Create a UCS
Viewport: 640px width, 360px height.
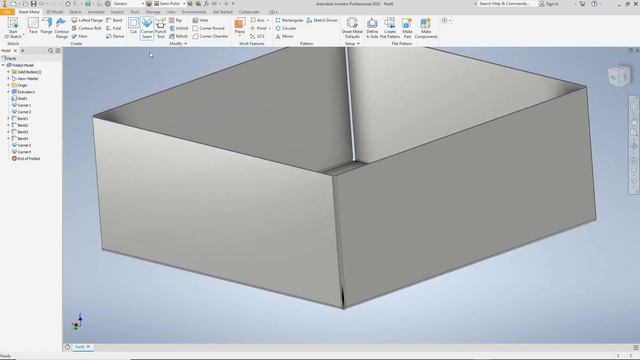coord(258,36)
